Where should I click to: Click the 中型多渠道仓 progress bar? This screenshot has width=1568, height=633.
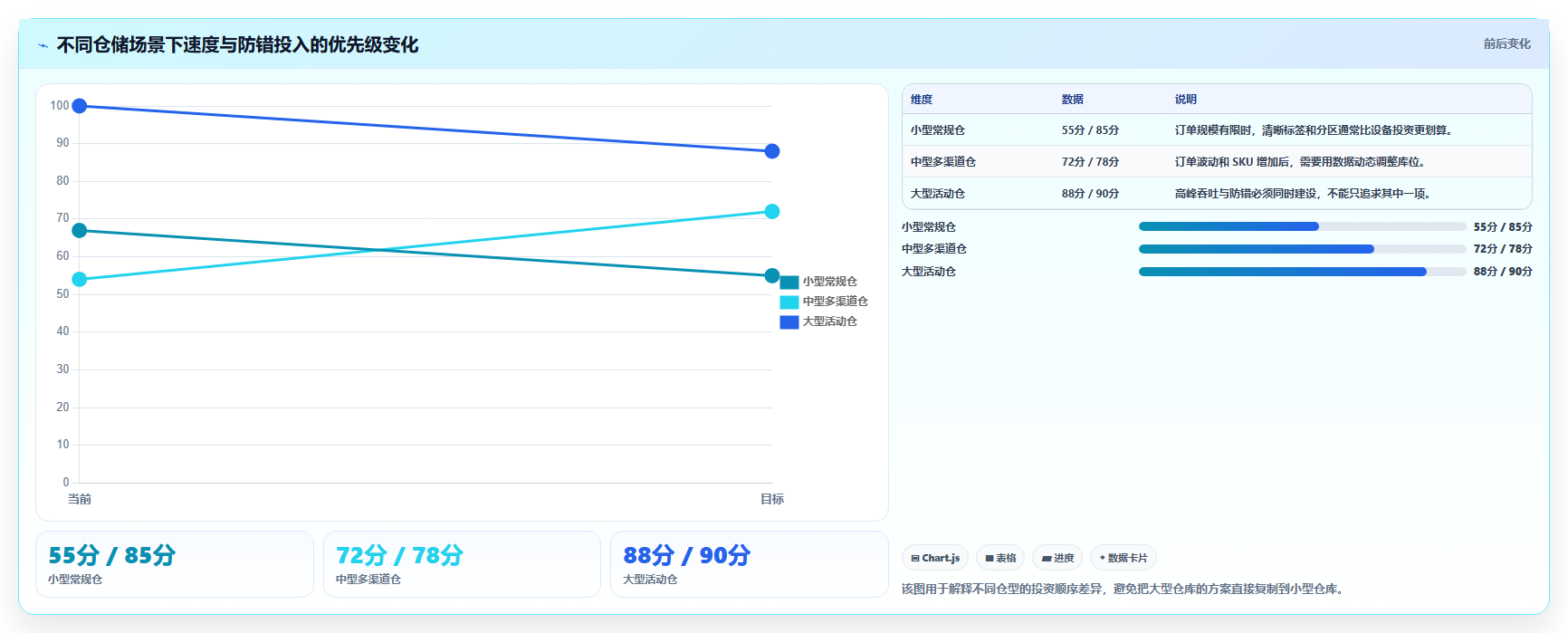tap(1302, 249)
